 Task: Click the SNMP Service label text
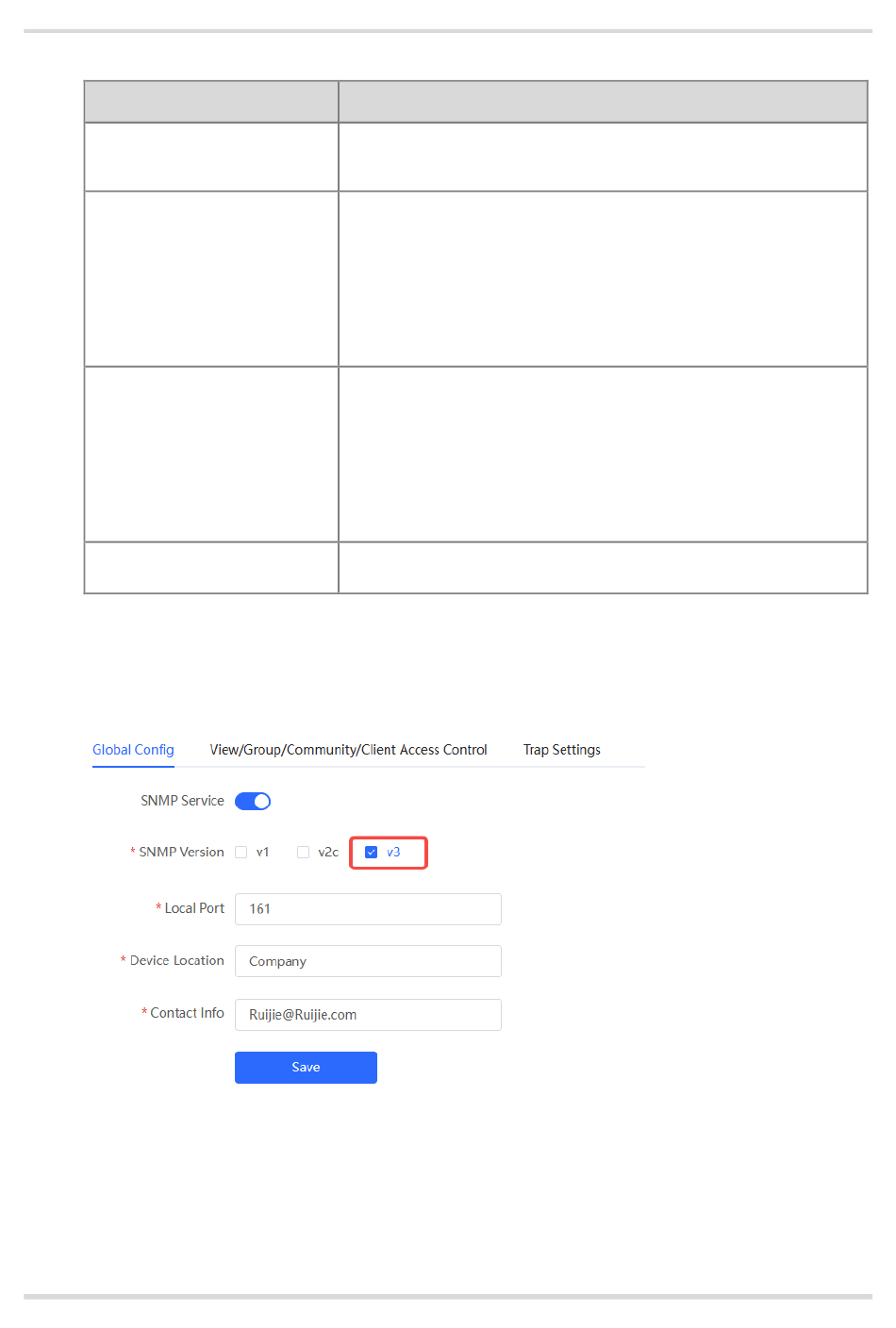click(x=182, y=801)
